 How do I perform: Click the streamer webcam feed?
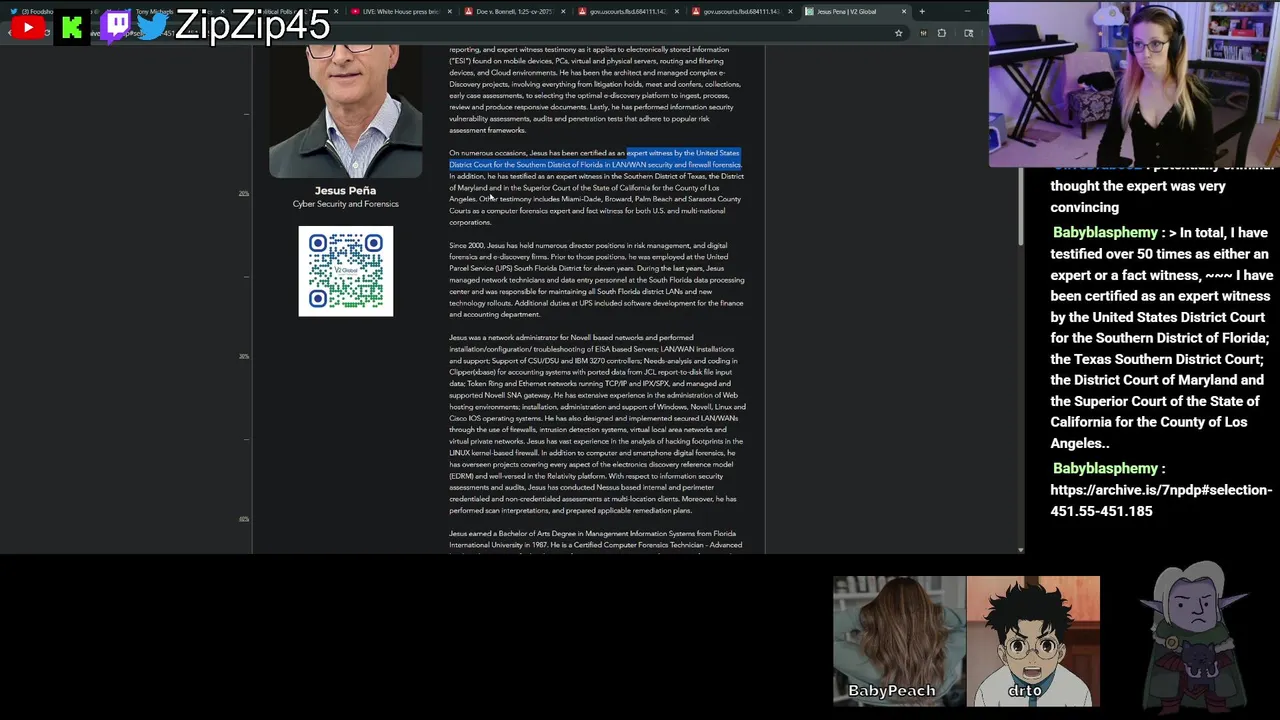click(x=1134, y=83)
